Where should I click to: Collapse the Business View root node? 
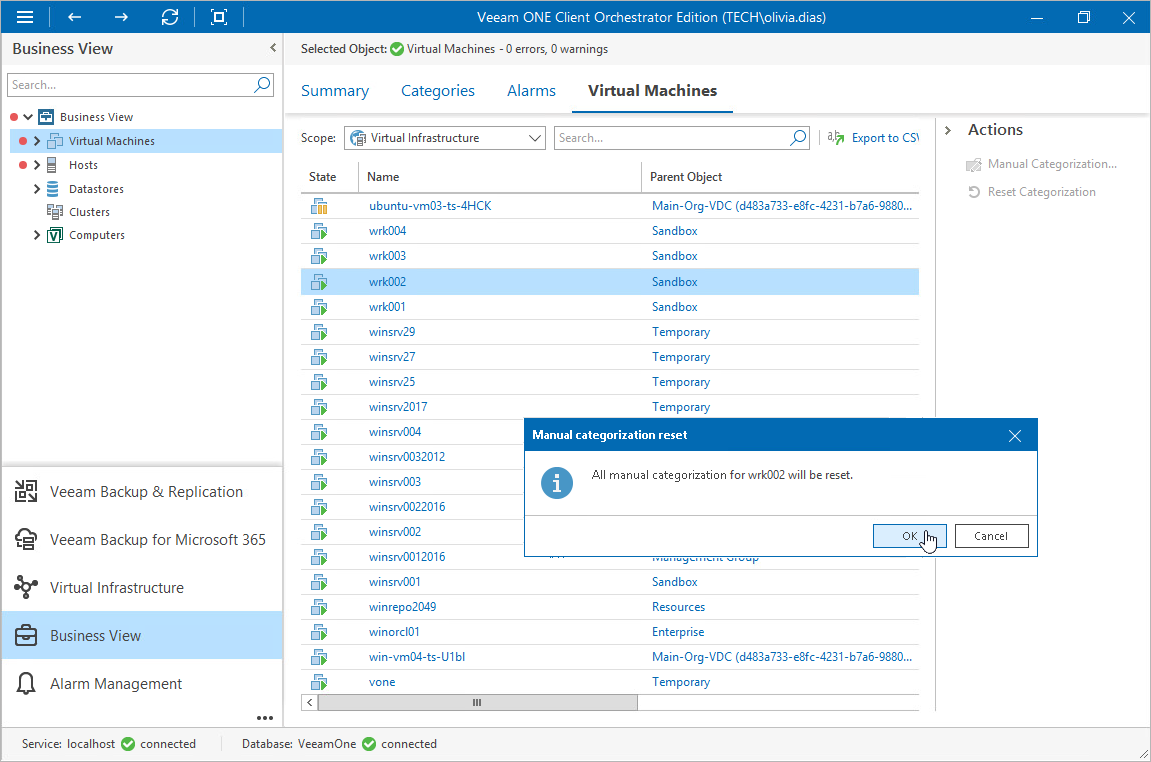28,117
